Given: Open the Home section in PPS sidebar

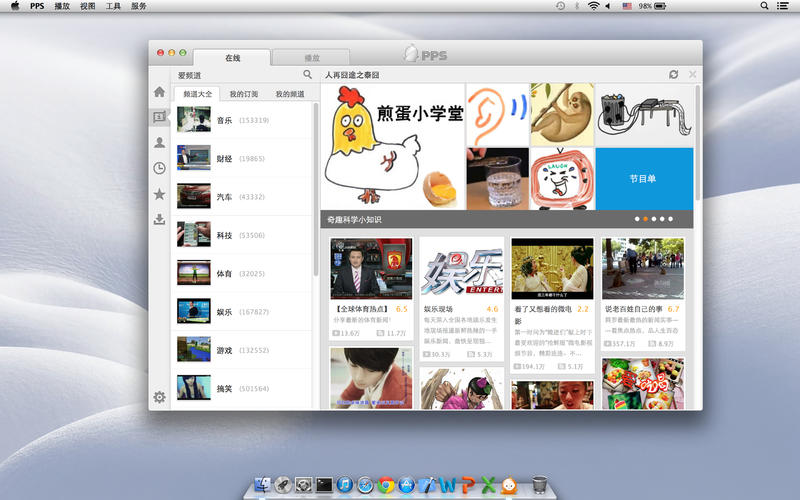Looking at the screenshot, I should [x=159, y=92].
